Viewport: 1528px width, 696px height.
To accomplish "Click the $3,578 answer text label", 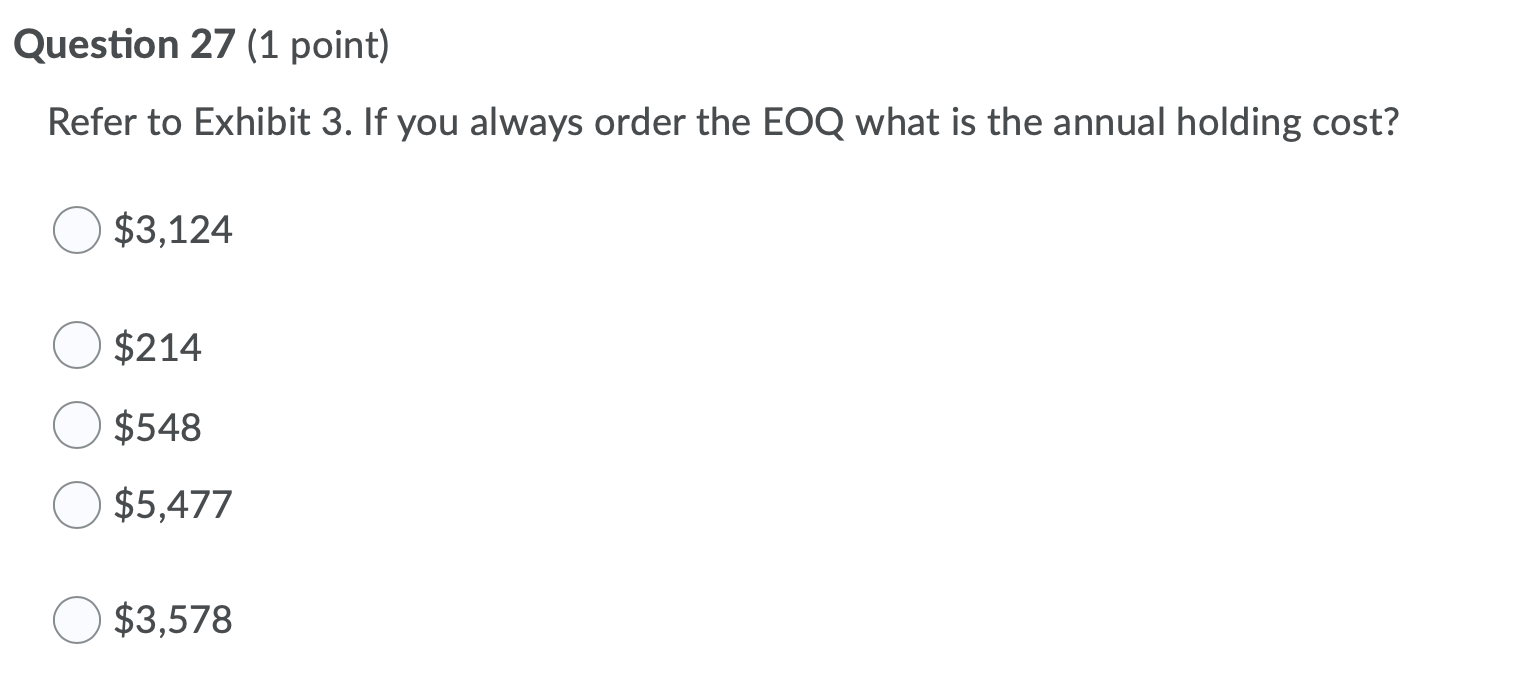I will point(172,619).
